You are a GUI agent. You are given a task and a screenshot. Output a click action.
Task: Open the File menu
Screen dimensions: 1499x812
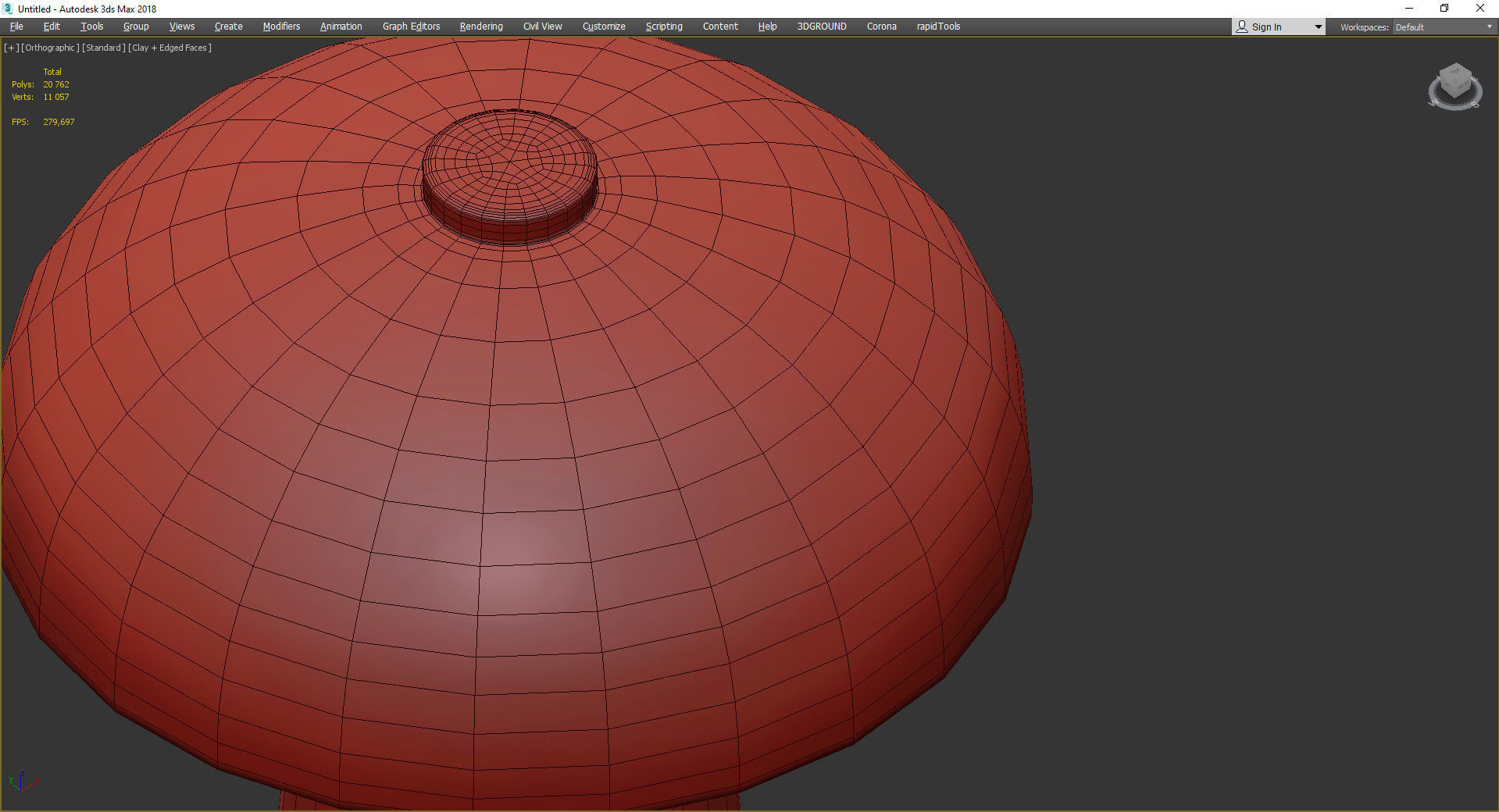[16, 27]
